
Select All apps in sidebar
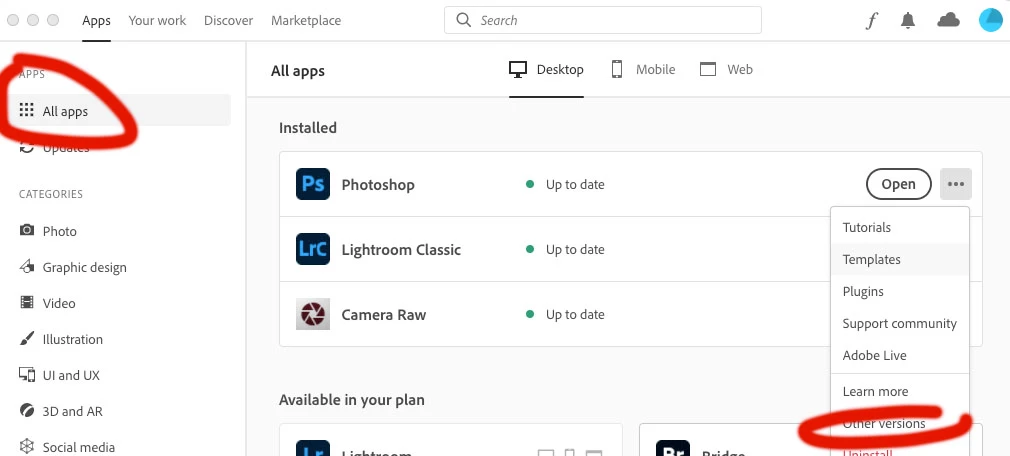click(121, 110)
